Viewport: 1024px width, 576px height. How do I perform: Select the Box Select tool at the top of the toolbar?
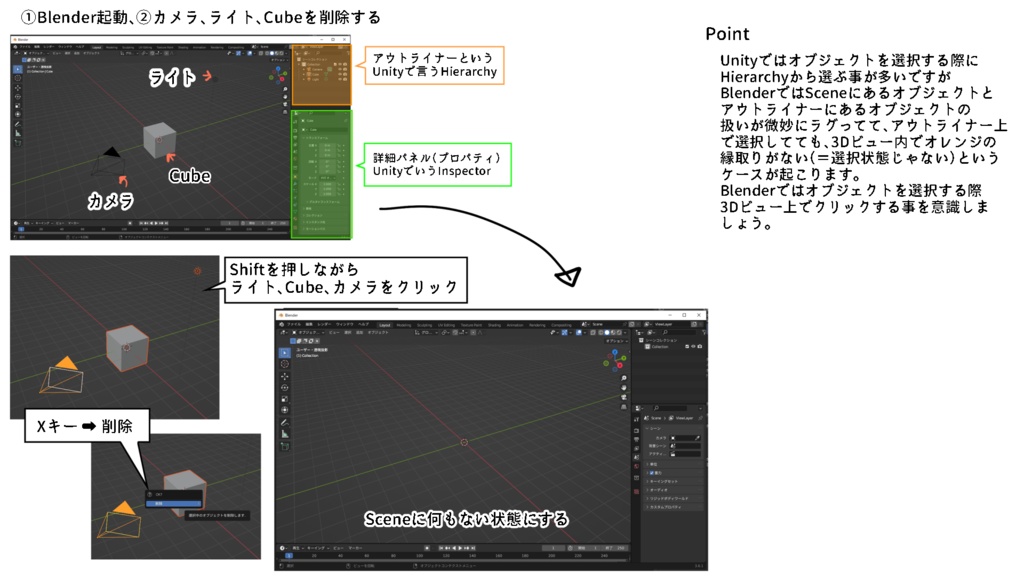[x=283, y=352]
